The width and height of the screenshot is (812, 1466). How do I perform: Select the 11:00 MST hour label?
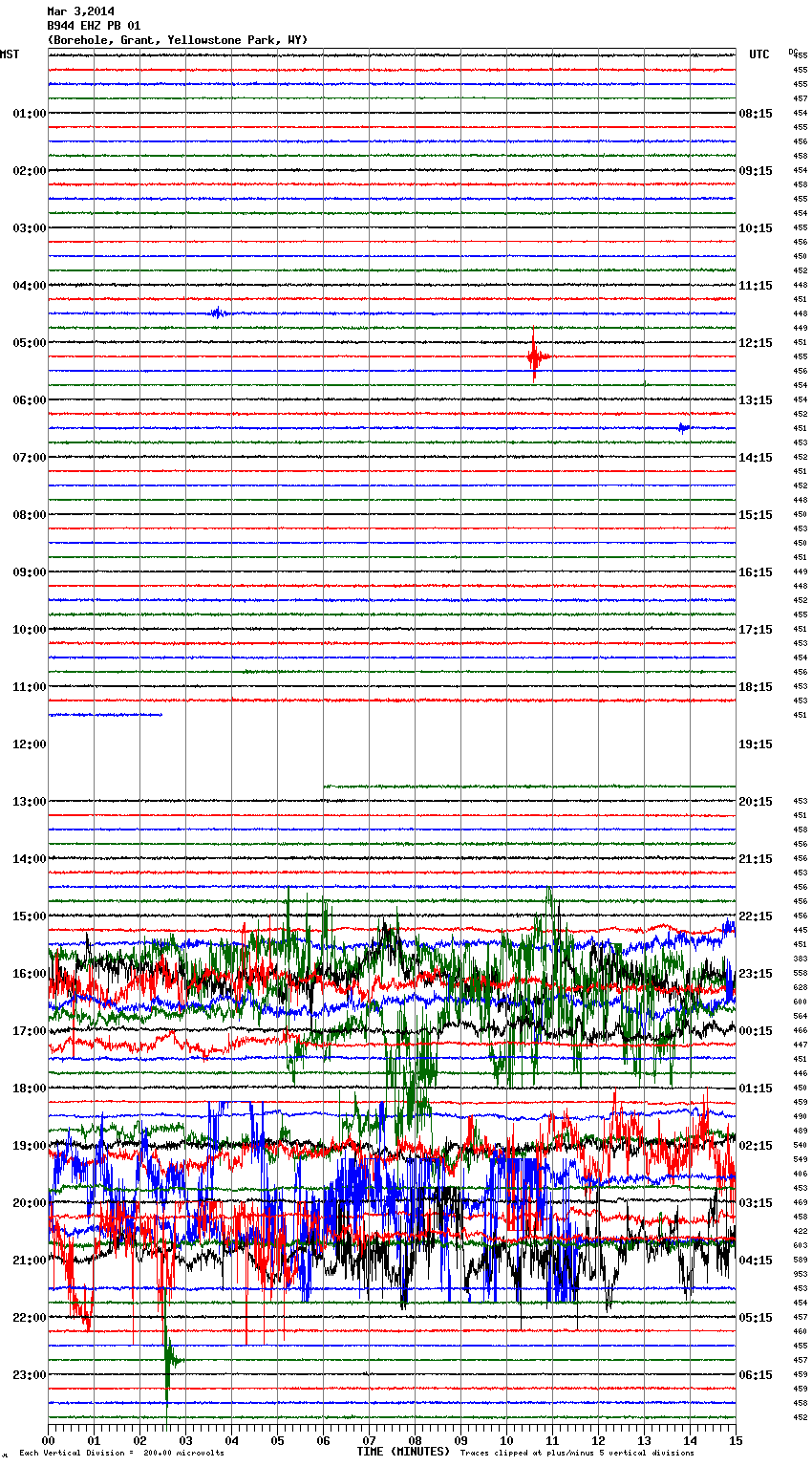pos(30,687)
